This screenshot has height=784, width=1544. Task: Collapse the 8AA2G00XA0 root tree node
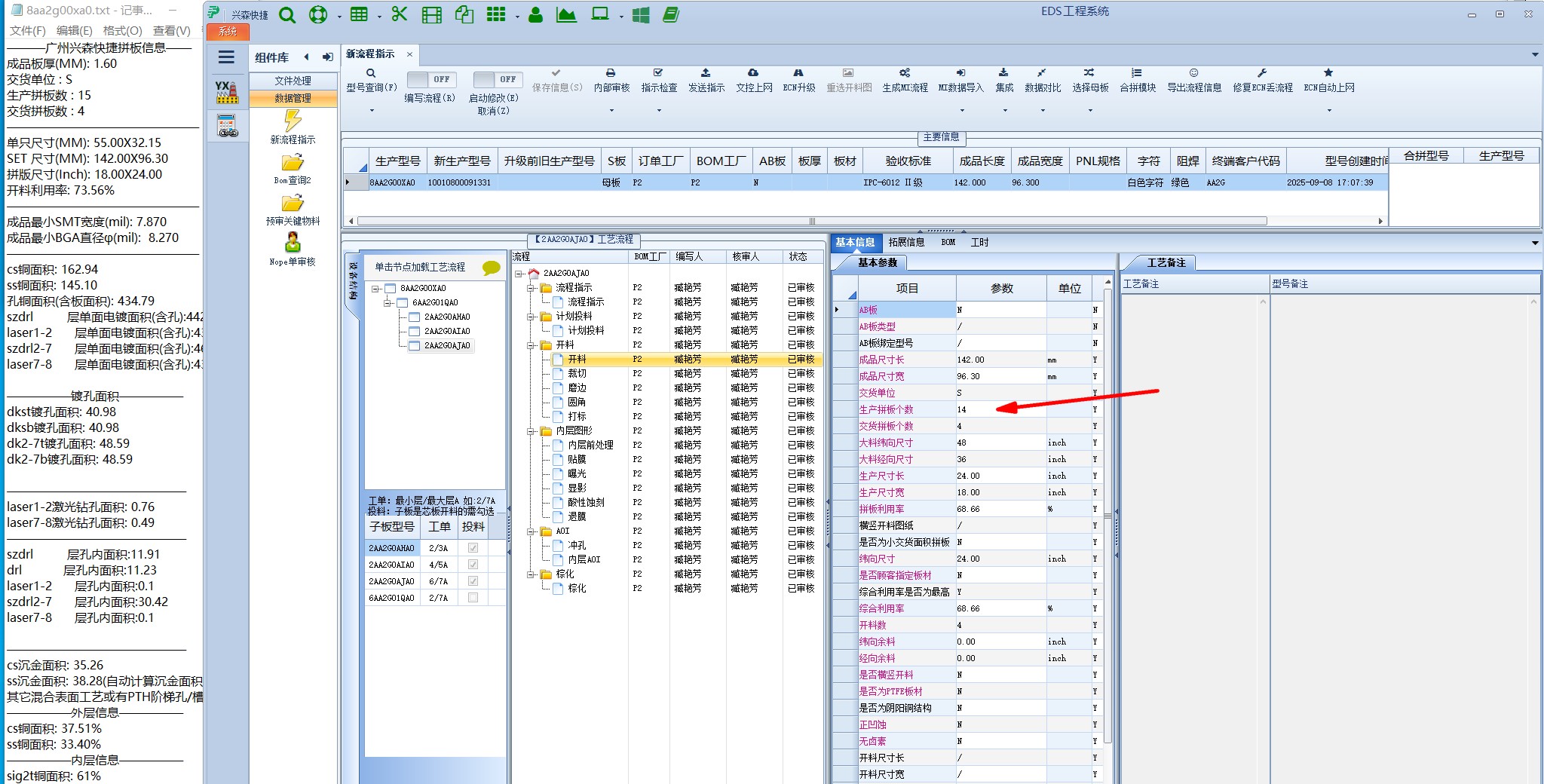tap(375, 289)
